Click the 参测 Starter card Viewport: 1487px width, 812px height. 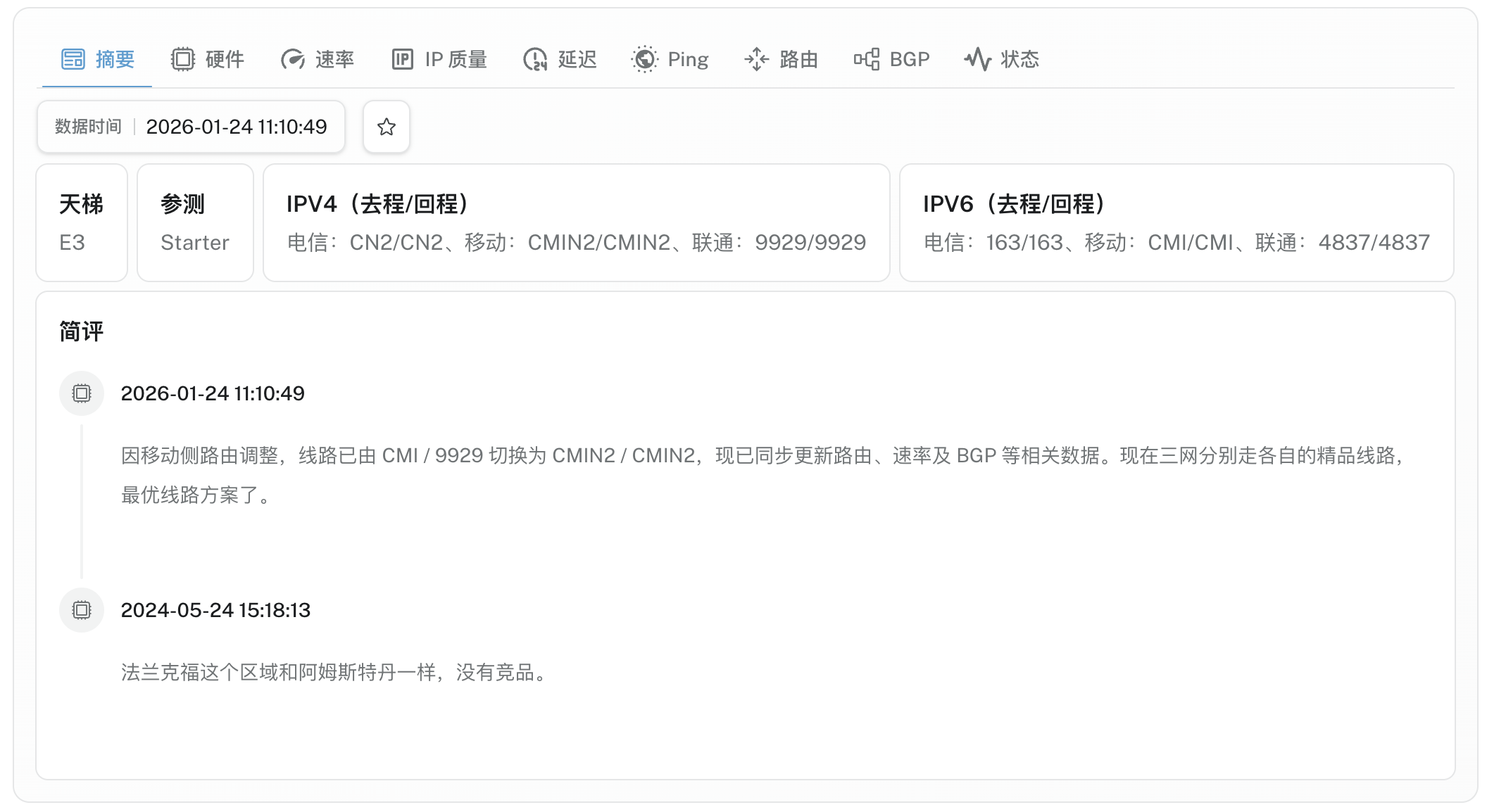(x=195, y=222)
